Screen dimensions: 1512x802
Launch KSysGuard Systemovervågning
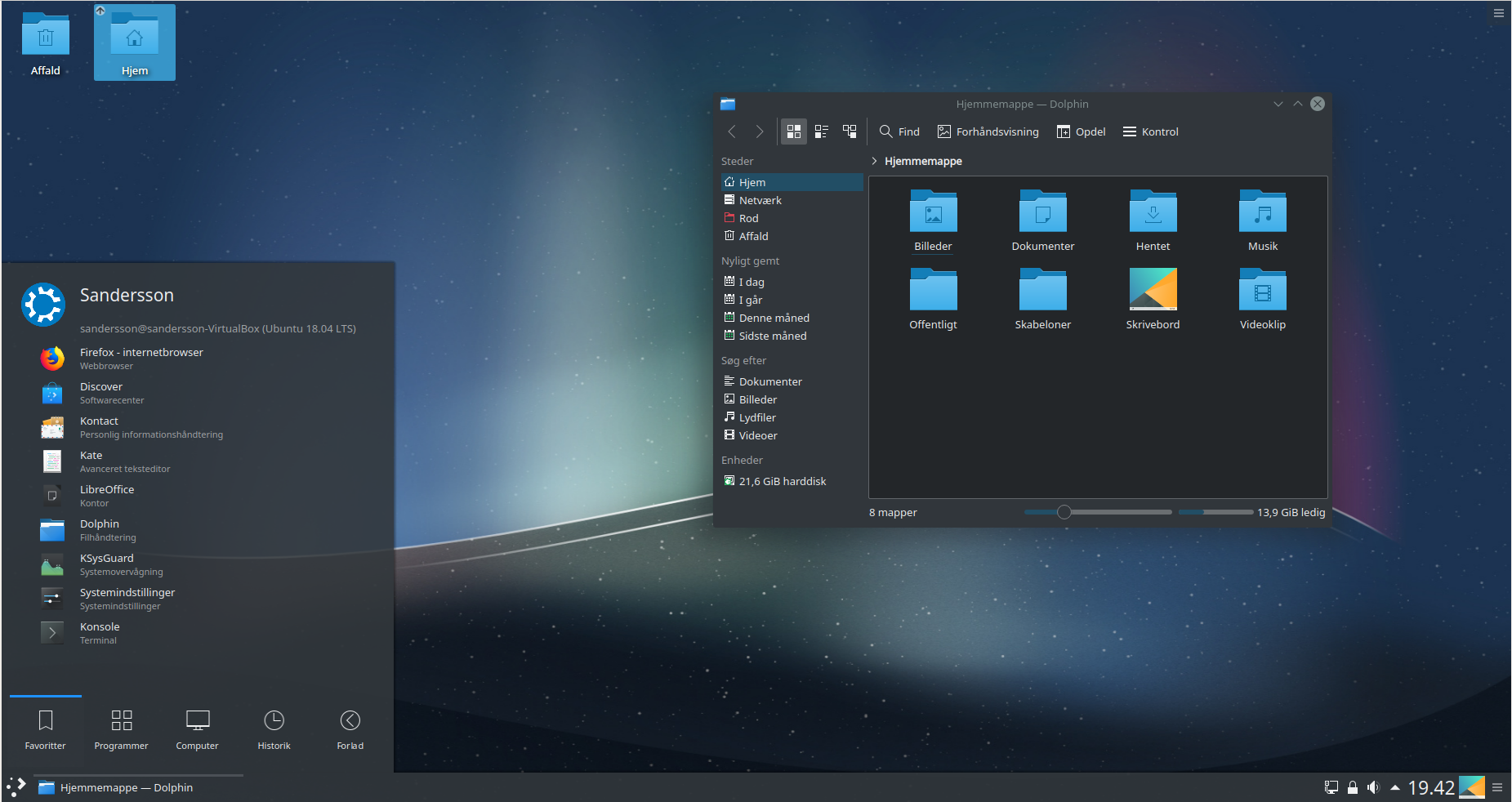pos(200,564)
